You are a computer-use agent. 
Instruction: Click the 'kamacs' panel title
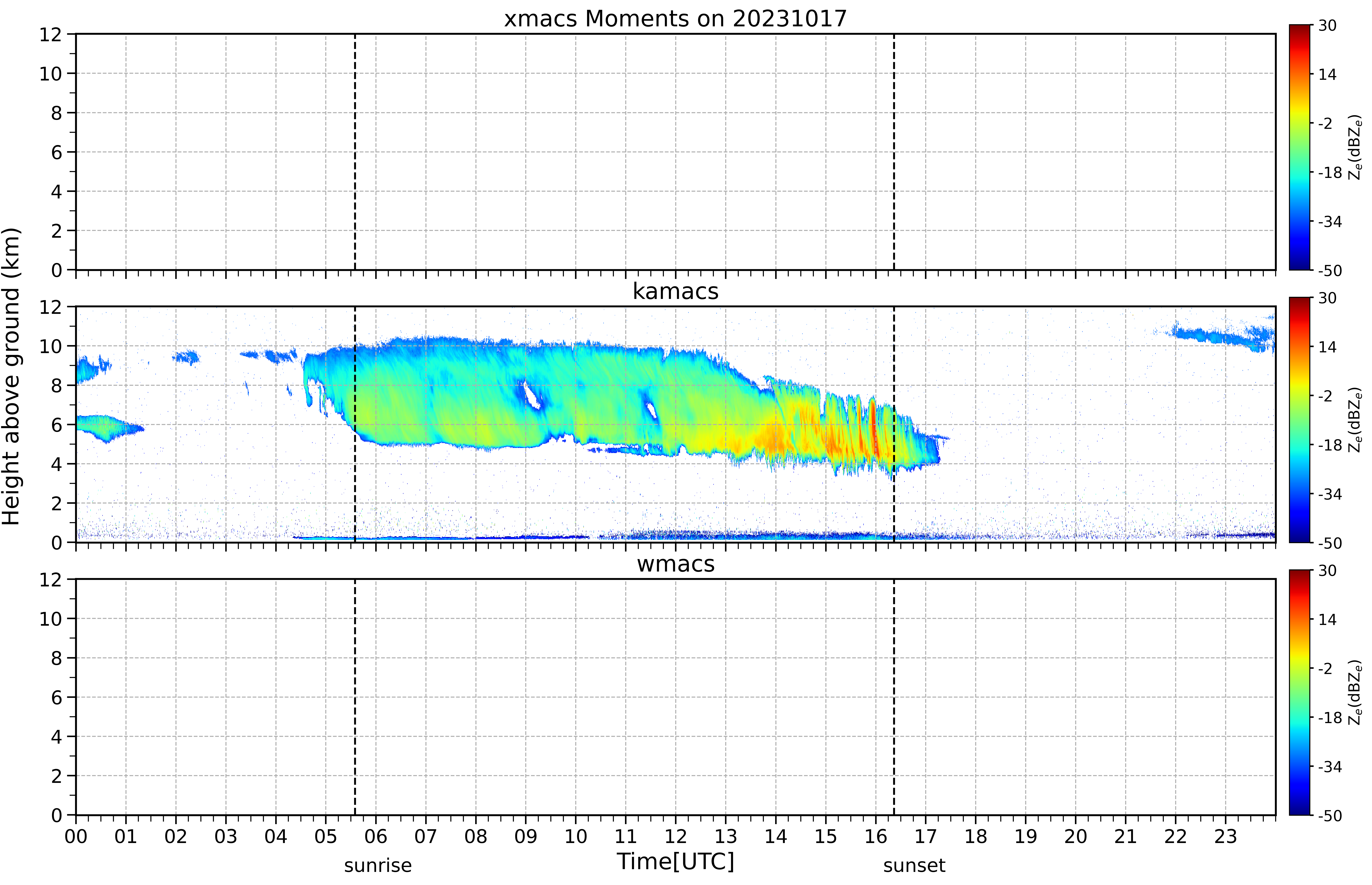[675, 291]
